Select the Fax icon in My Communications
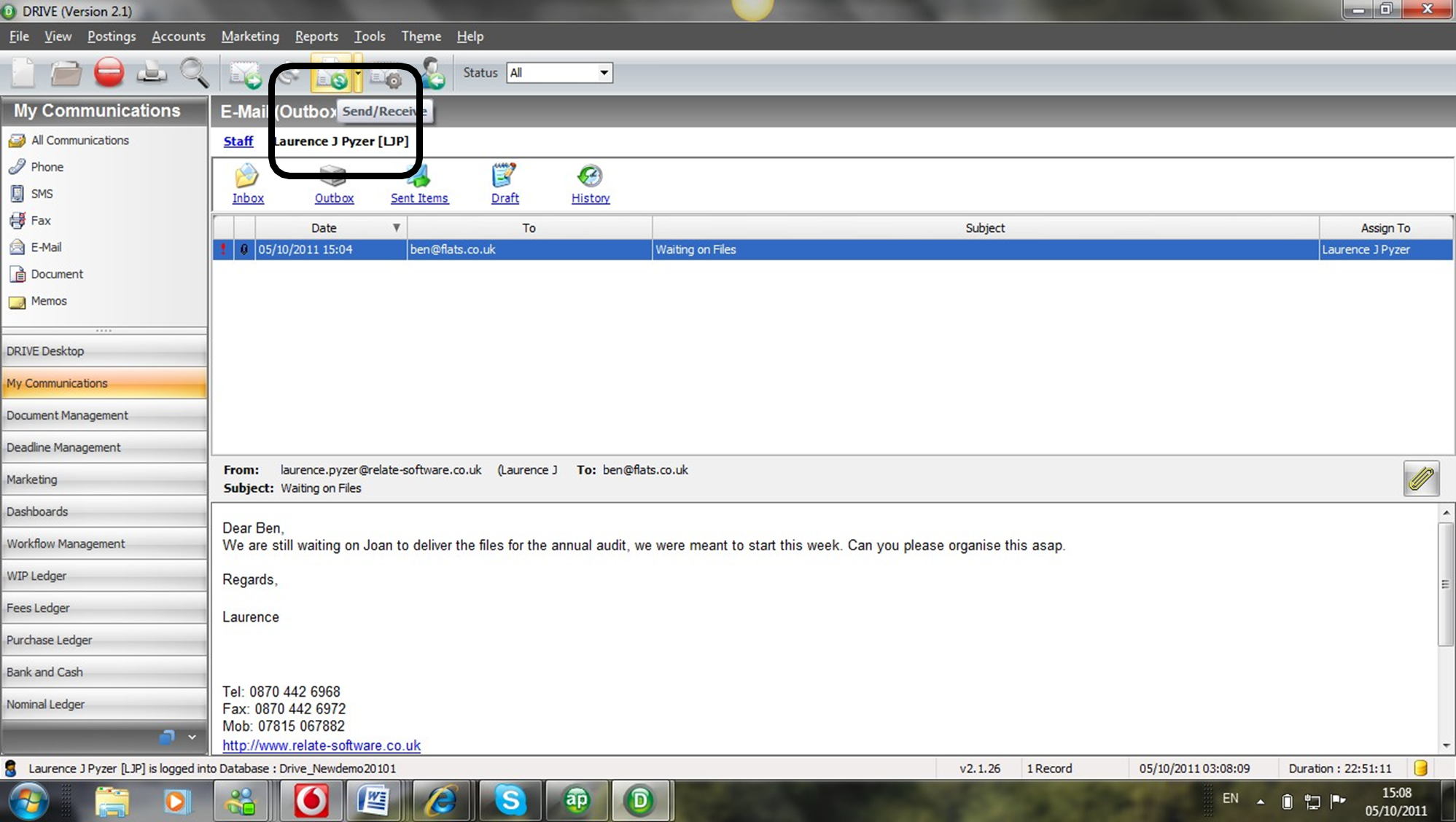This screenshot has width=1456, height=822. (x=17, y=220)
